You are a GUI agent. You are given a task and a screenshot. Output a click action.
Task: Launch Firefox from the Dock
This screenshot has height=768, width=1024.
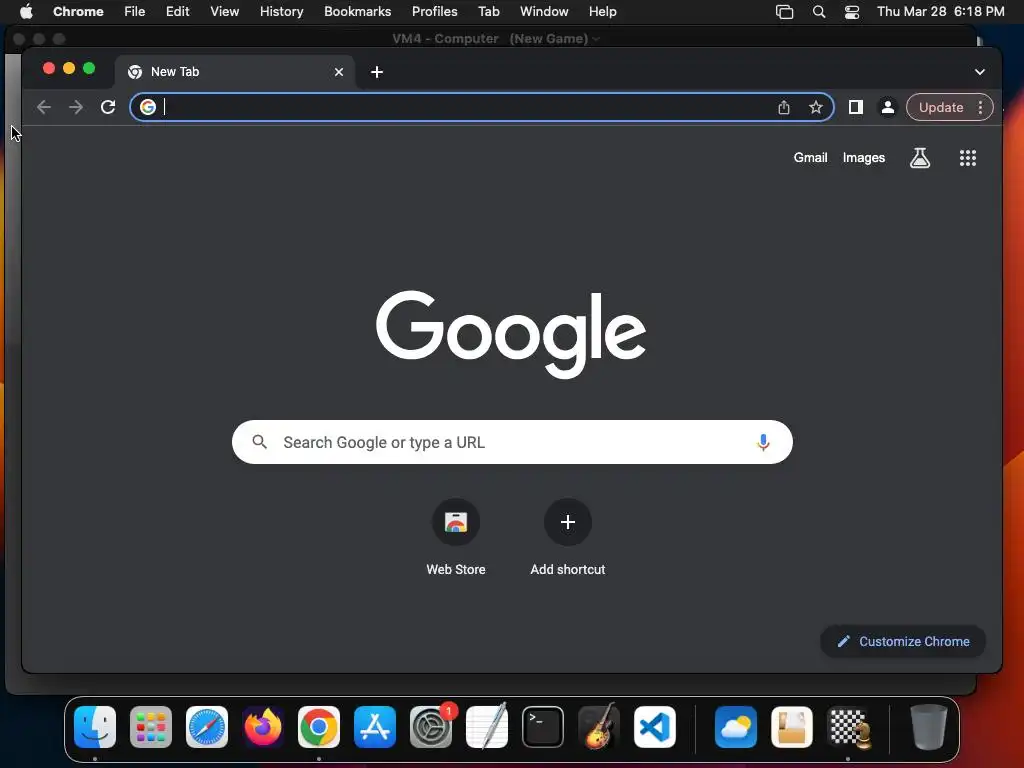(x=263, y=727)
